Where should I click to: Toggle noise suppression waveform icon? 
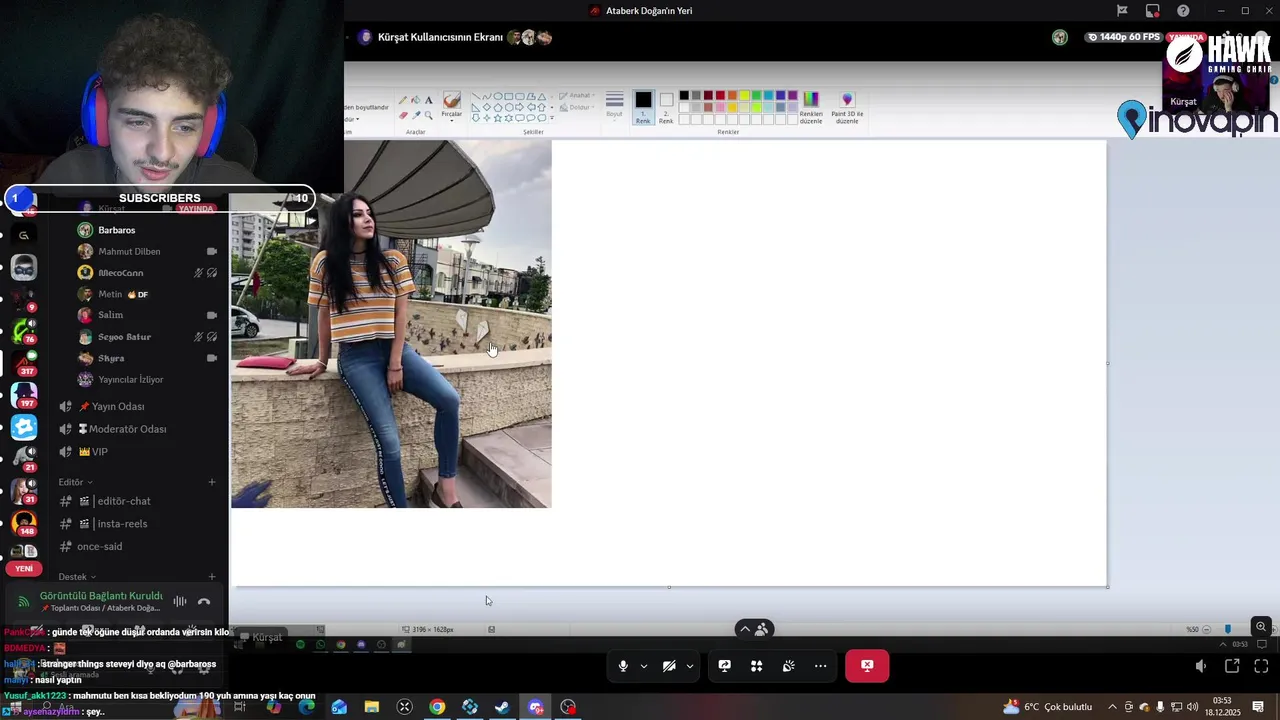click(180, 601)
